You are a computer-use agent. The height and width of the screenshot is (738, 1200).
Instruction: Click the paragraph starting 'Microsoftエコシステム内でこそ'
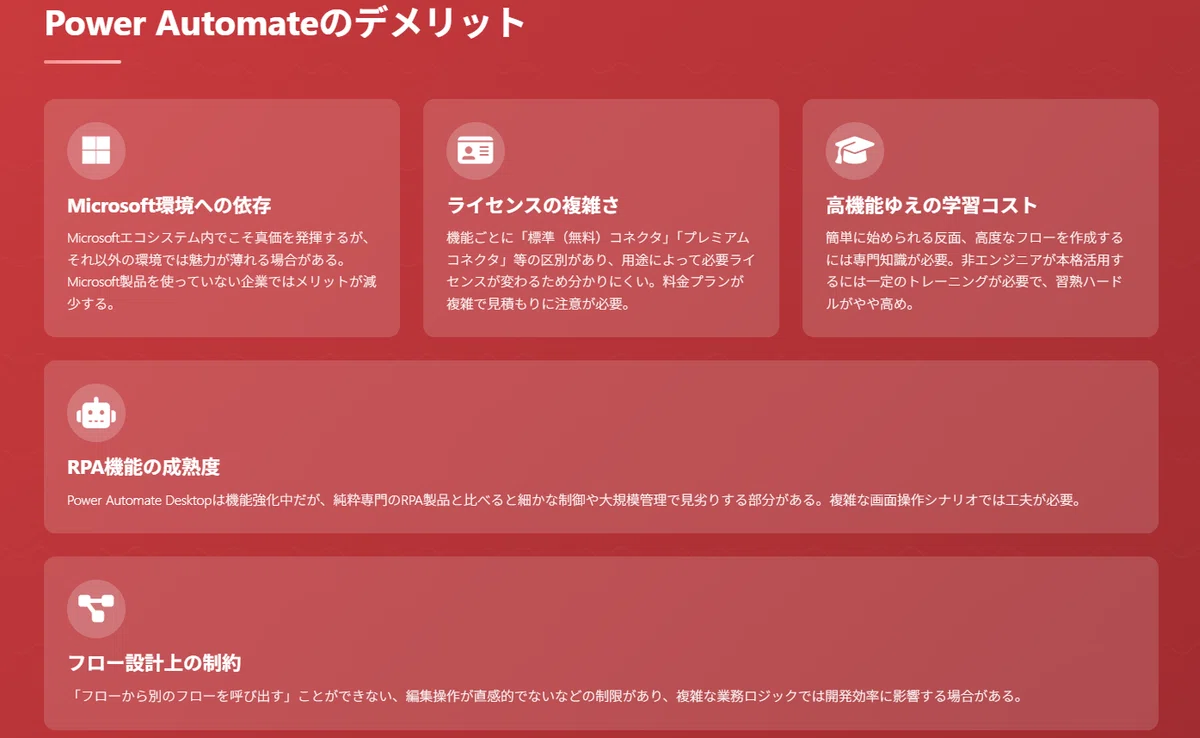coord(222,270)
